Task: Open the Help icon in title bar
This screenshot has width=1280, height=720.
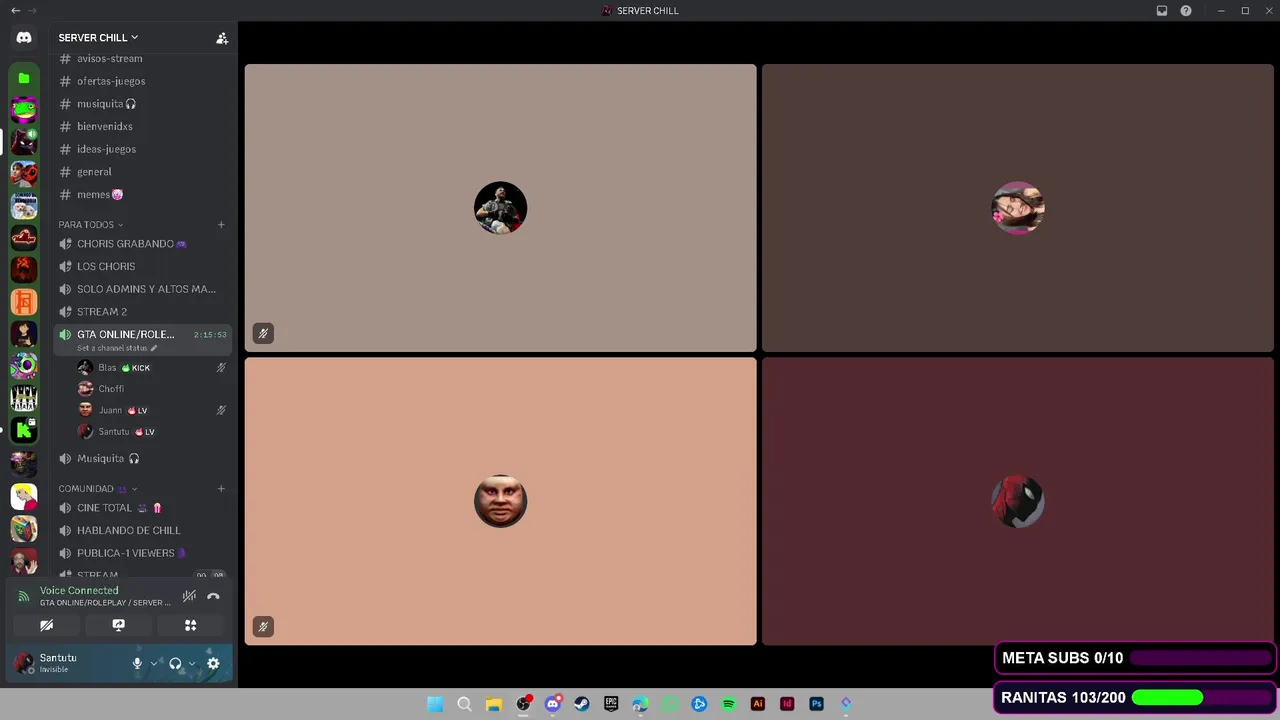Action: click(x=1186, y=11)
